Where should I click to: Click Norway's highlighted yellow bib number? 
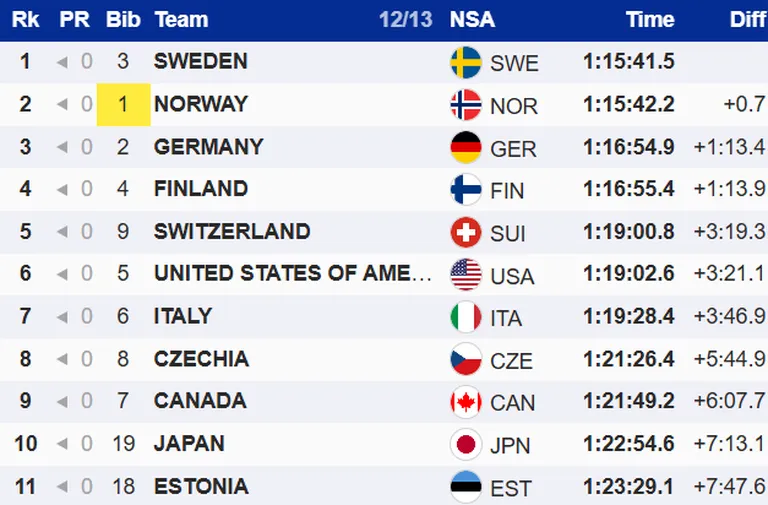point(123,104)
